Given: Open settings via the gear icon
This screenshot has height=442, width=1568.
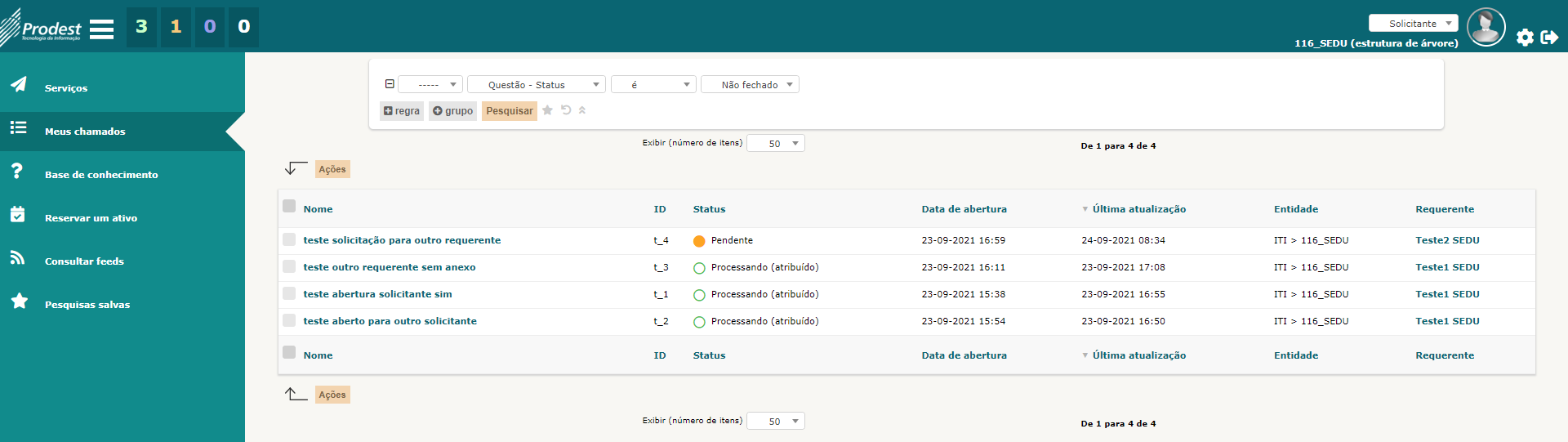Looking at the screenshot, I should point(1525,38).
